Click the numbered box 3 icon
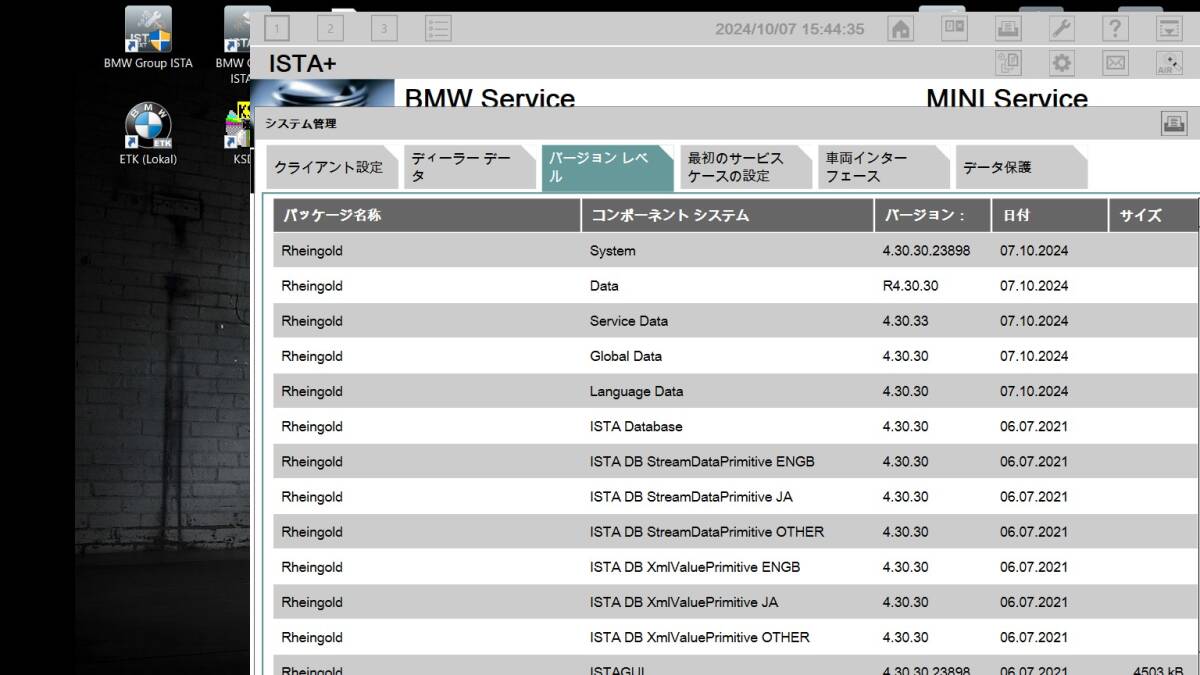The image size is (1200, 675). (384, 29)
